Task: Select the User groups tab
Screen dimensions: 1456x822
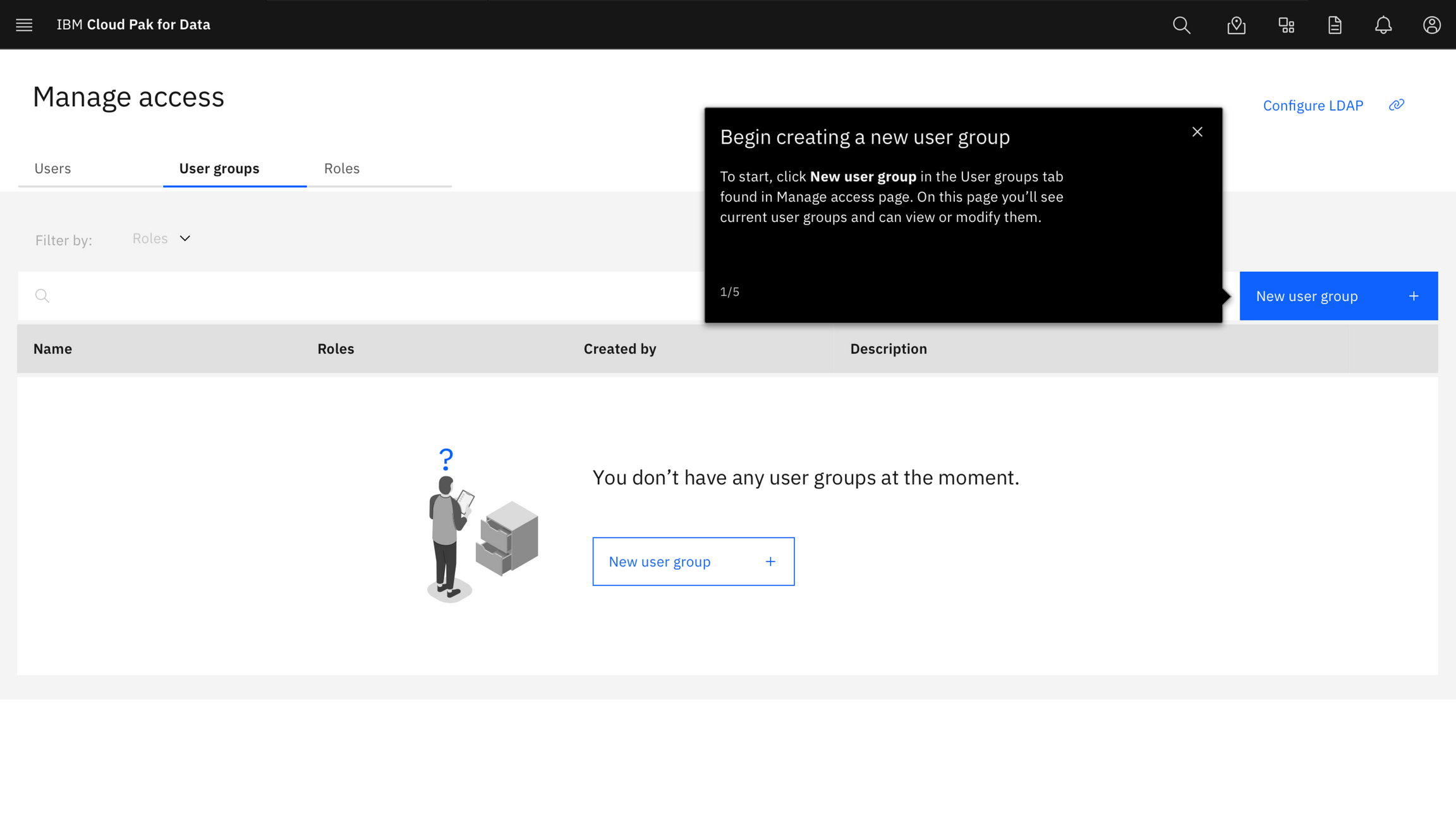Action: click(219, 168)
